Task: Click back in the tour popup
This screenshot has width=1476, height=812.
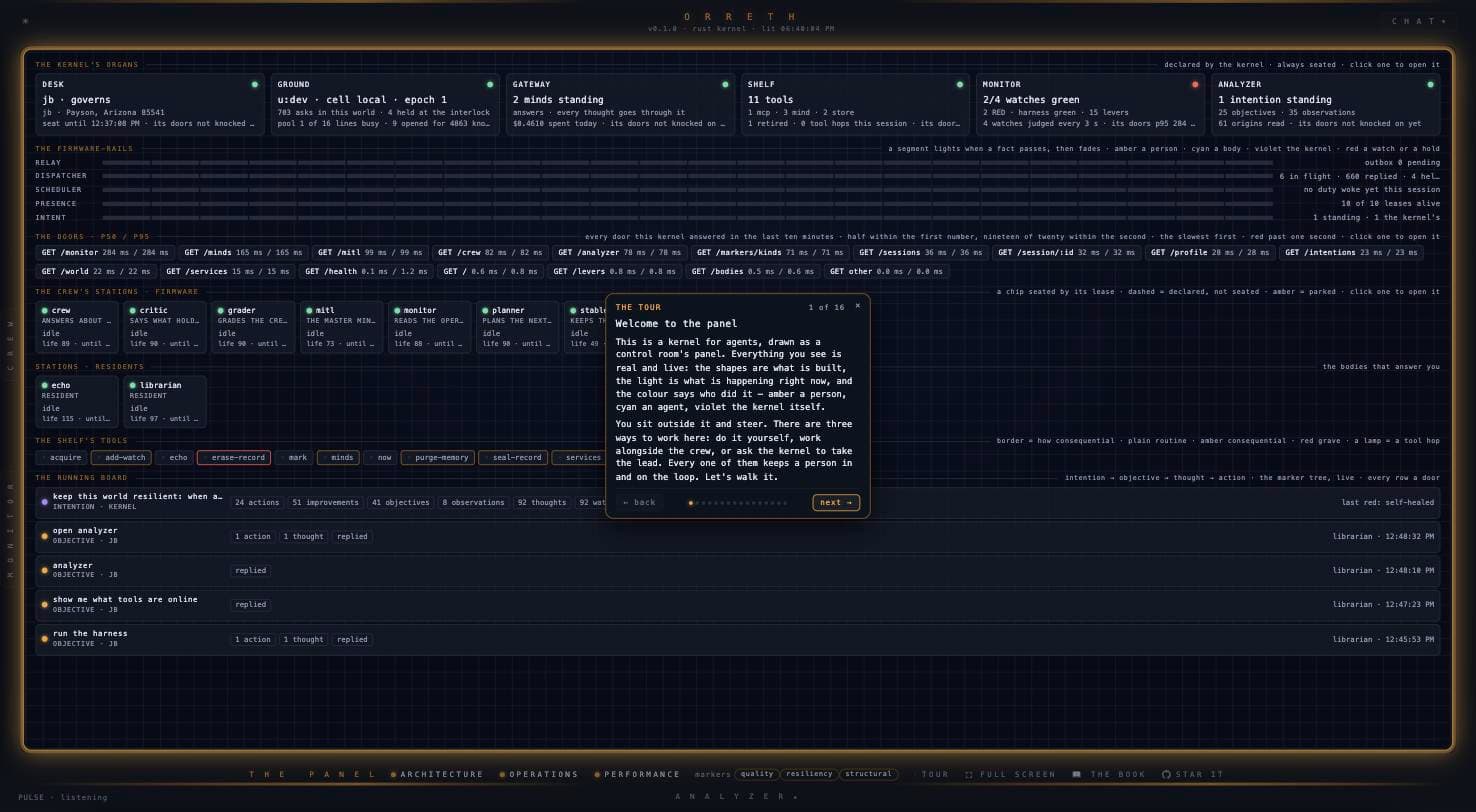Action: click(x=639, y=502)
